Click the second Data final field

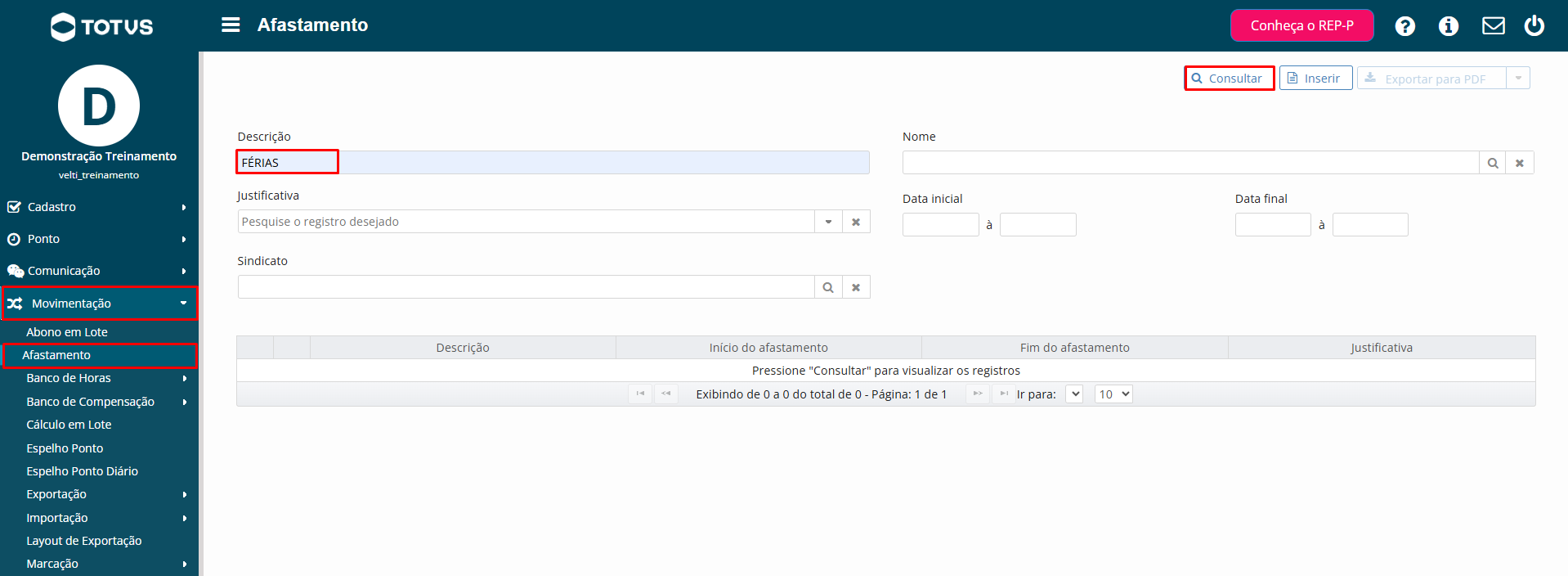point(1370,225)
